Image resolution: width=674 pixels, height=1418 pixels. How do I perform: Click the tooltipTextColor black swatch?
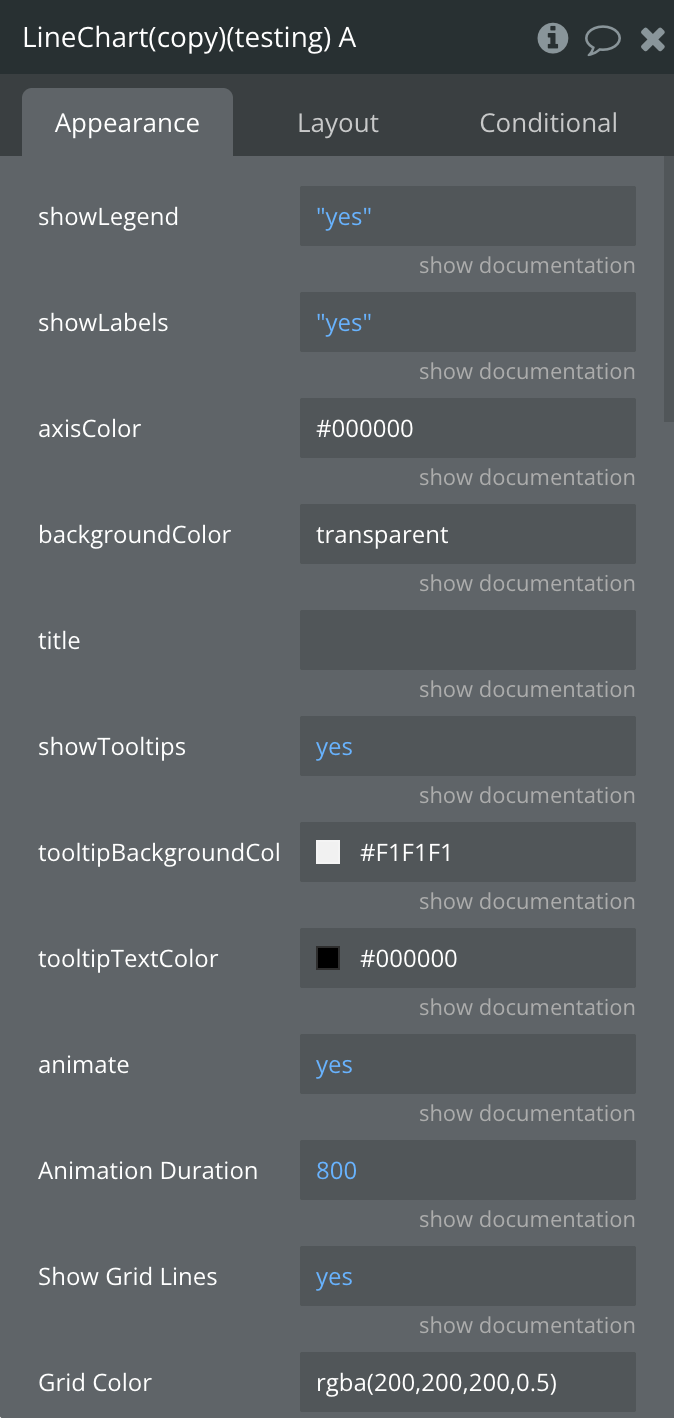328,958
